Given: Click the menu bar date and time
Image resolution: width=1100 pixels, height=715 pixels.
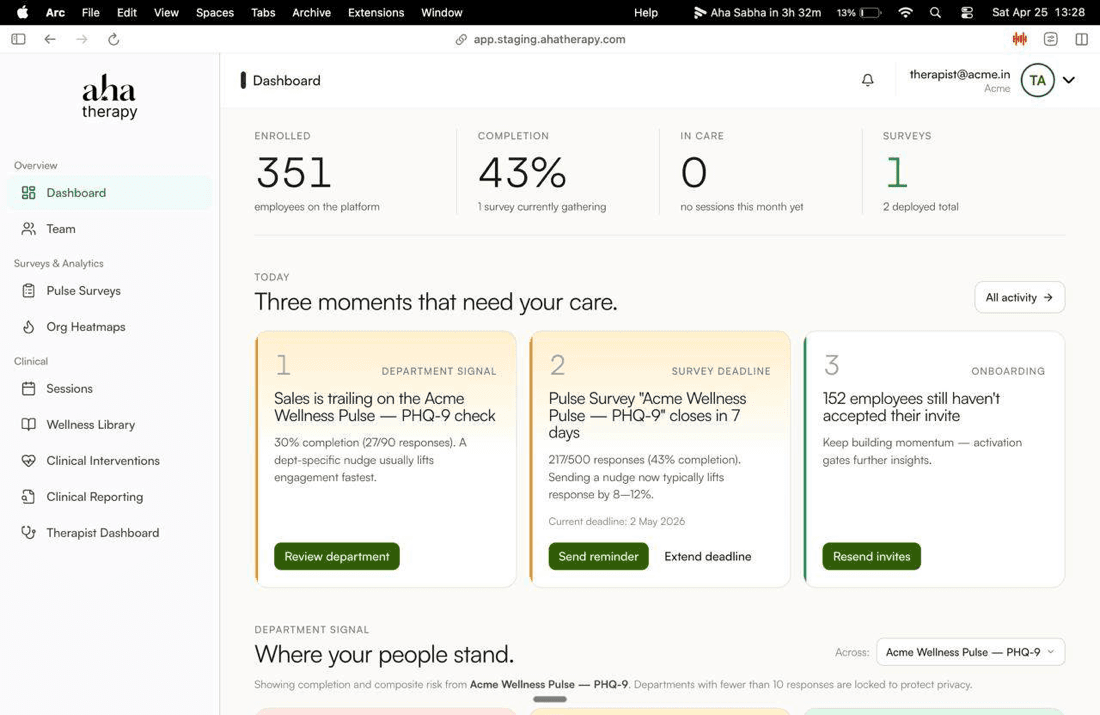Looking at the screenshot, I should [x=1038, y=13].
